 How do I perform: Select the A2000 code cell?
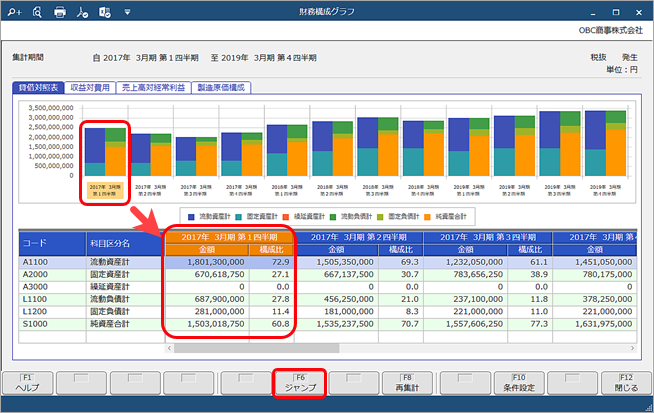[52, 274]
